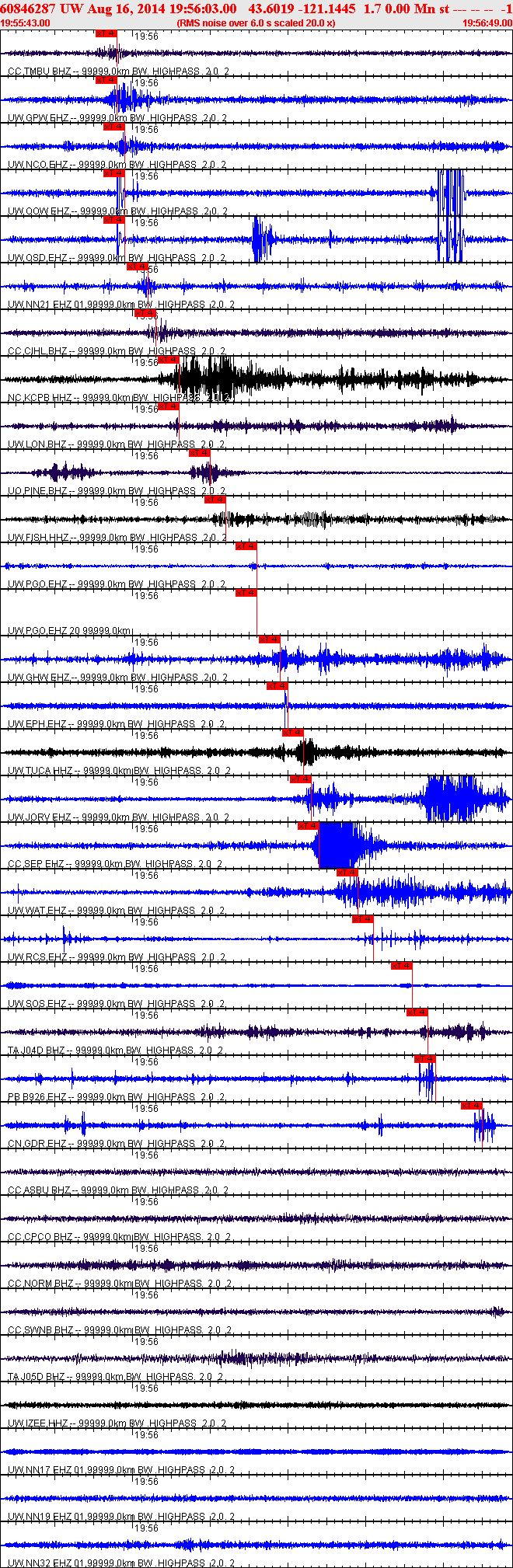Viewport: 513px width, 1568px height.
Task: Select the NC.KCPB HHZ station label
Action: 119,398
